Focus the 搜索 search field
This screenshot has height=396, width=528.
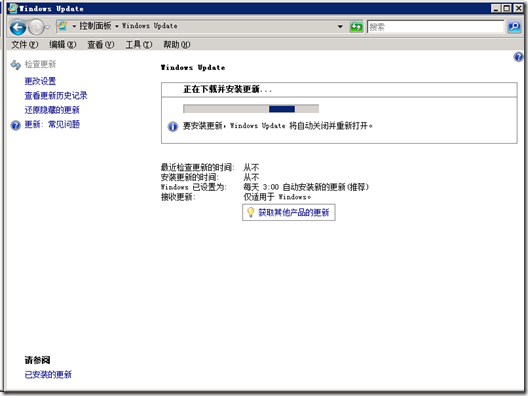[435, 27]
